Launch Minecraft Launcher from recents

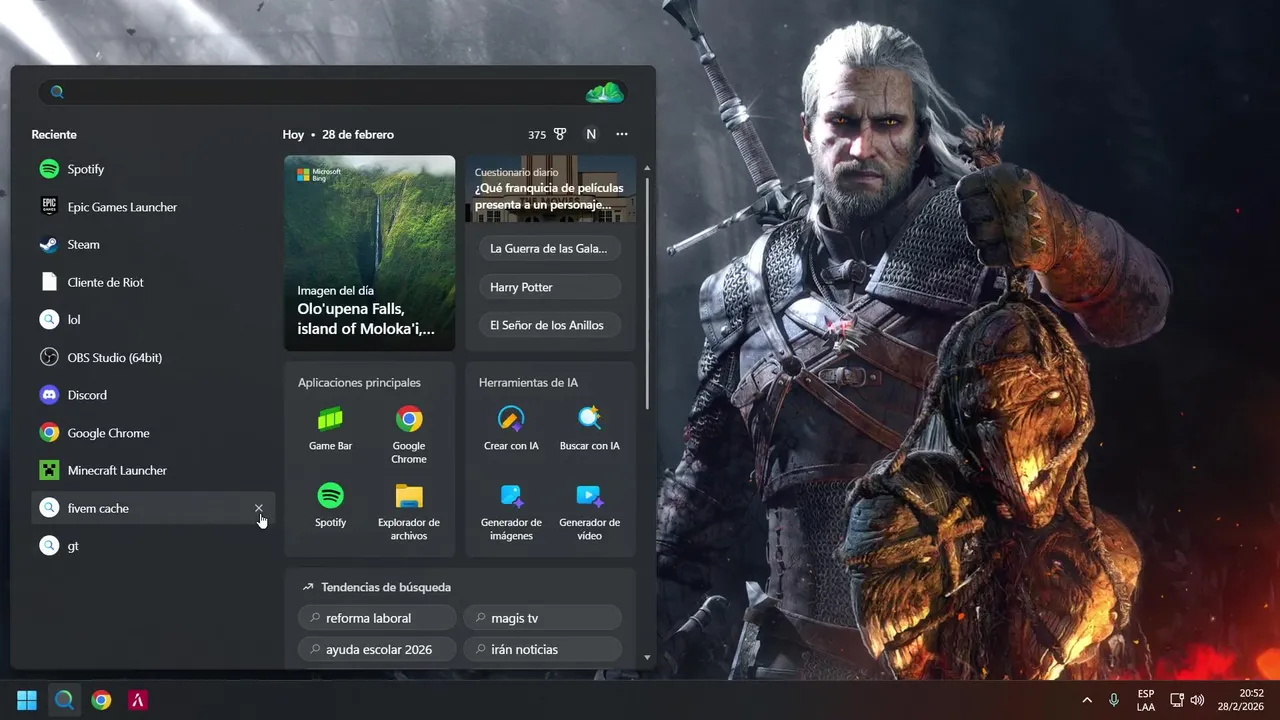coord(153,470)
